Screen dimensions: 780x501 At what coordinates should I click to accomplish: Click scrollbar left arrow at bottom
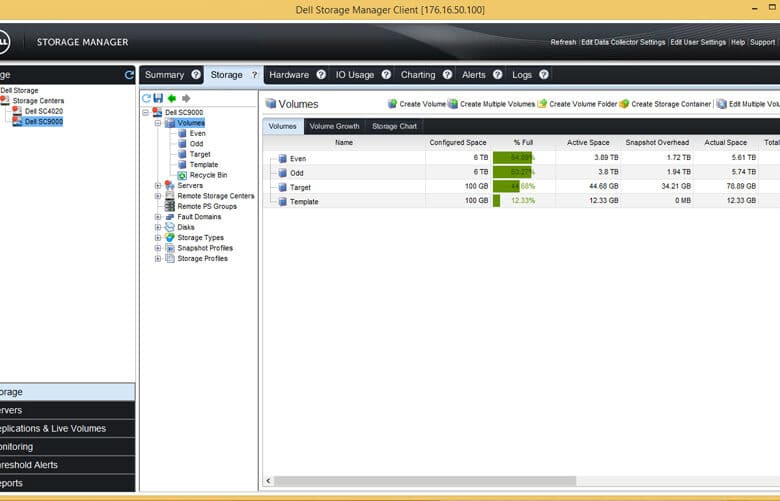269,481
